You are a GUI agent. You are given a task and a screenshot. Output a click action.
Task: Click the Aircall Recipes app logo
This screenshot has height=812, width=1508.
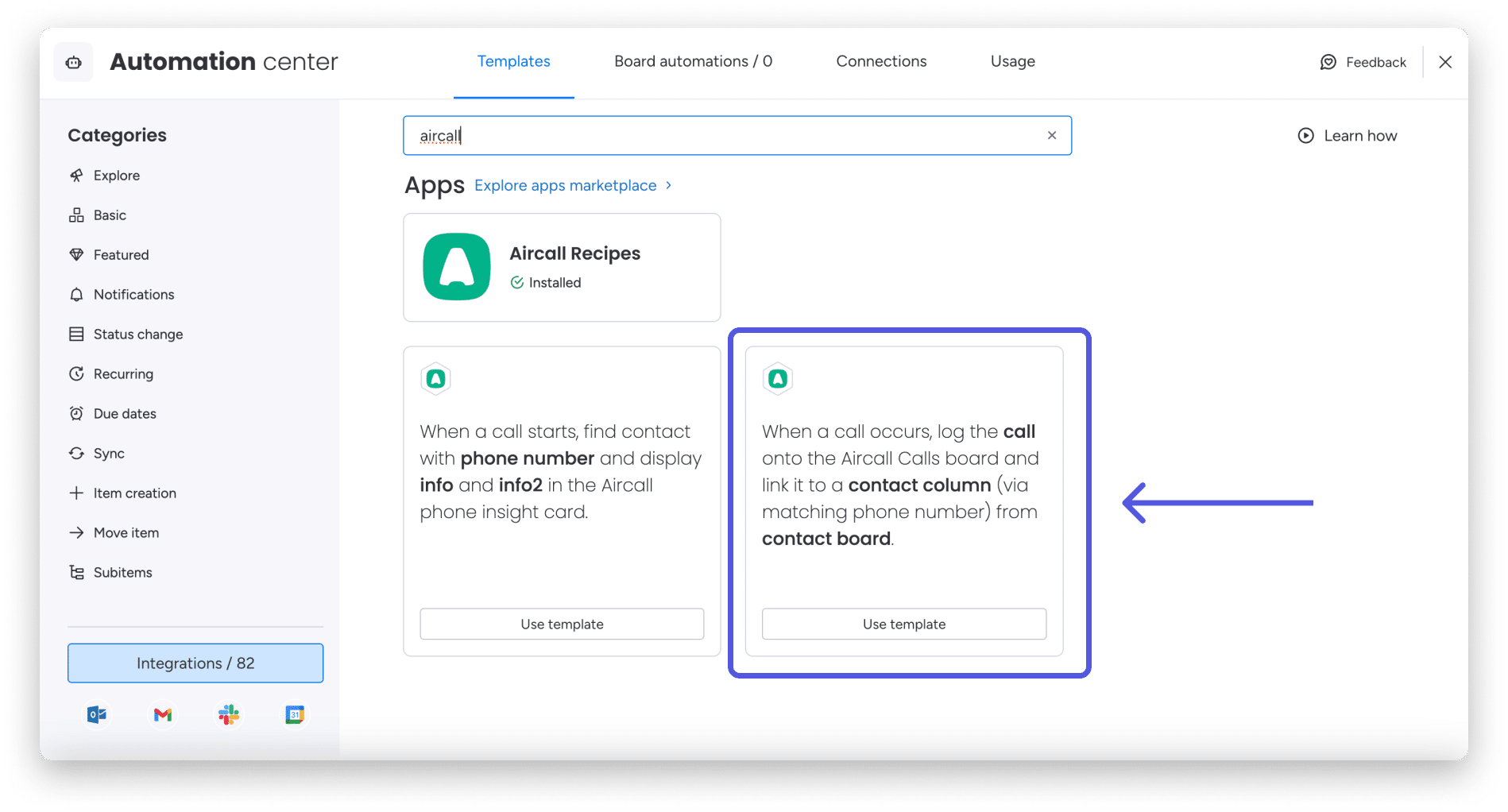tap(457, 267)
